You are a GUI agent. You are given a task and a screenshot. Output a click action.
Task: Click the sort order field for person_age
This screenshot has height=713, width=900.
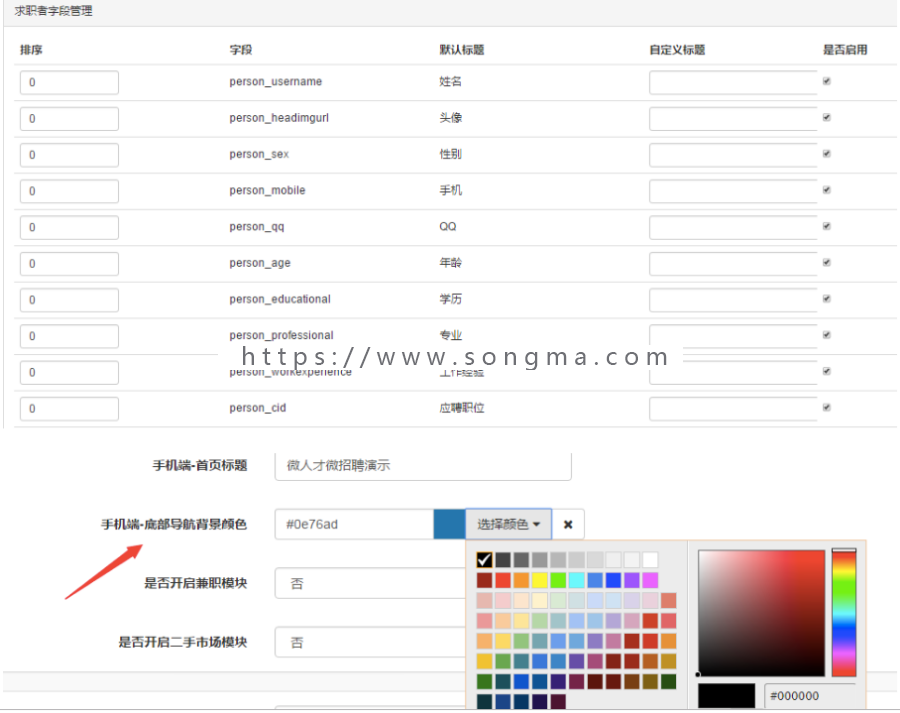pyautogui.click(x=69, y=264)
